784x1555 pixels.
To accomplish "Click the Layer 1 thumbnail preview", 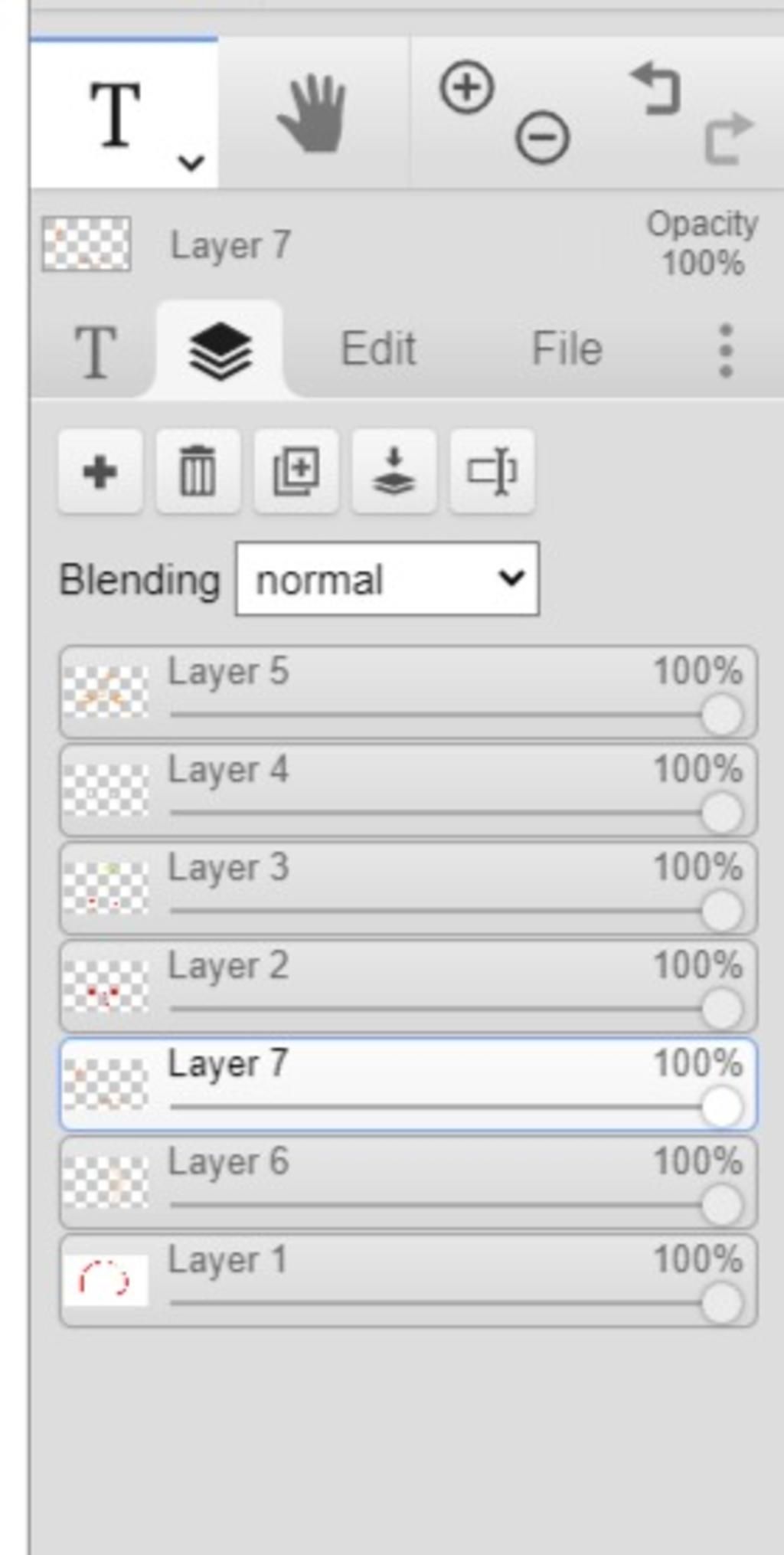I will point(106,1280).
